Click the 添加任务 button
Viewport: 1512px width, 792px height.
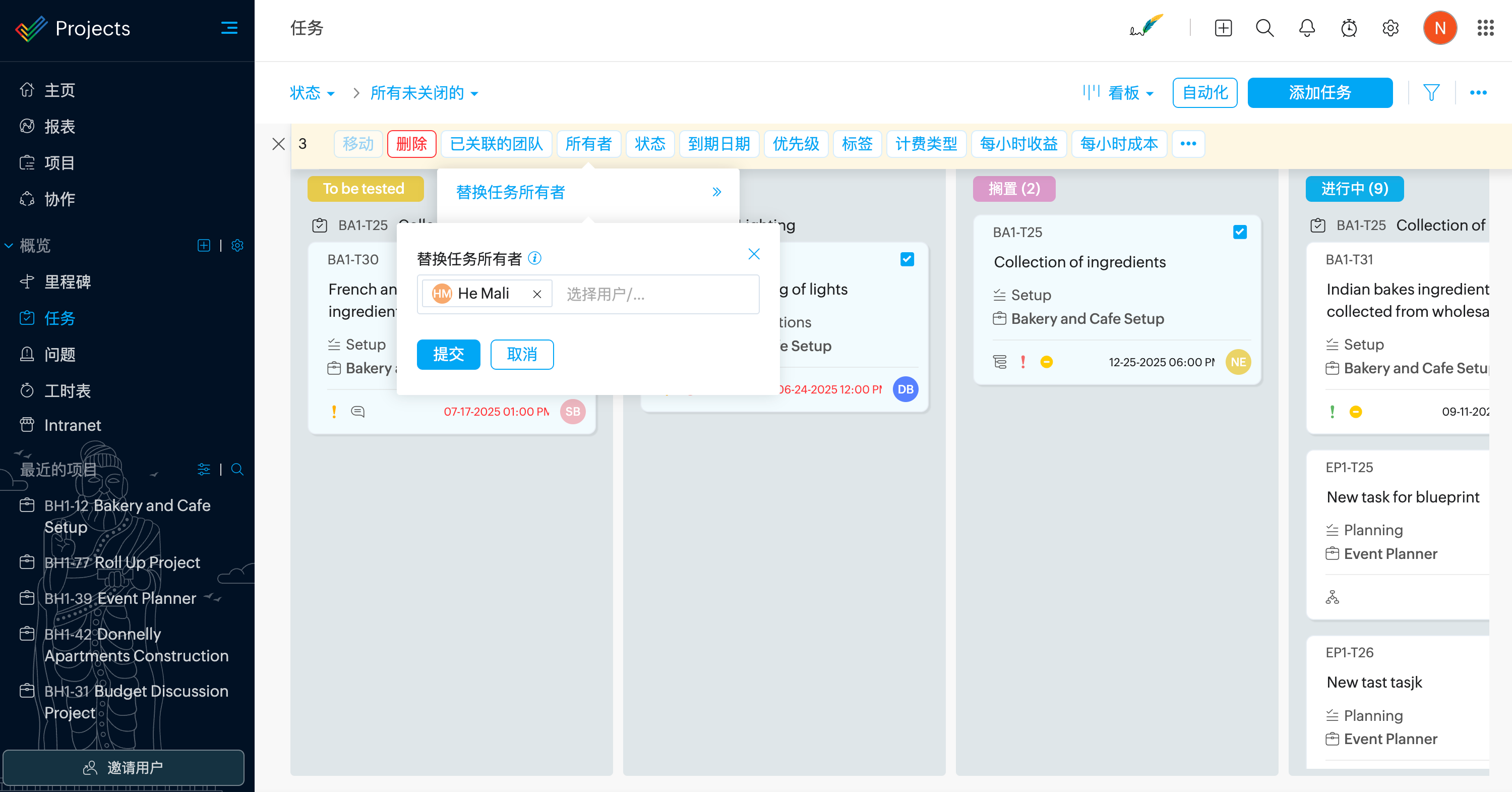[1319, 93]
